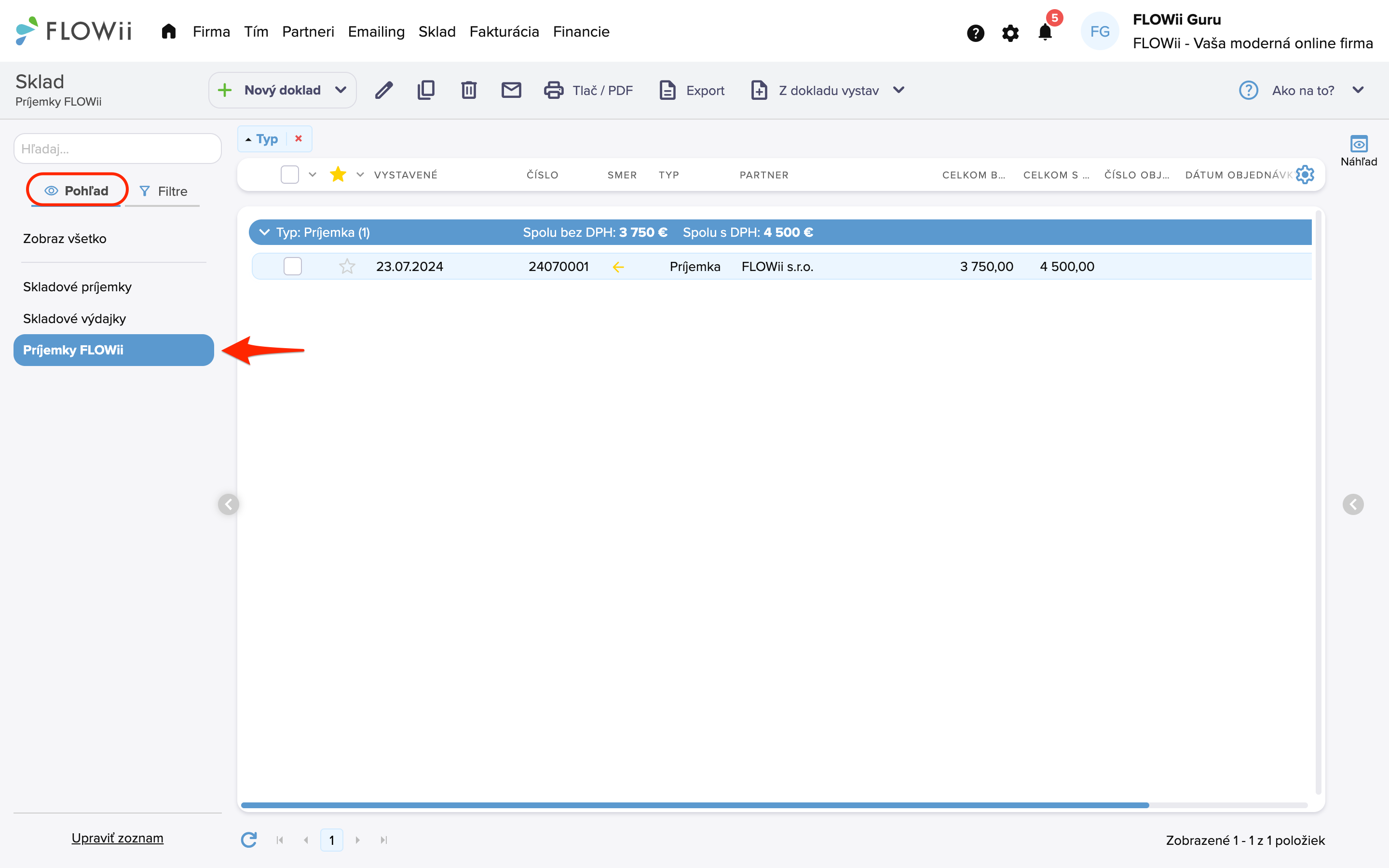Click the Tlač / PDF printer button
The height and width of the screenshot is (868, 1389).
click(588, 90)
